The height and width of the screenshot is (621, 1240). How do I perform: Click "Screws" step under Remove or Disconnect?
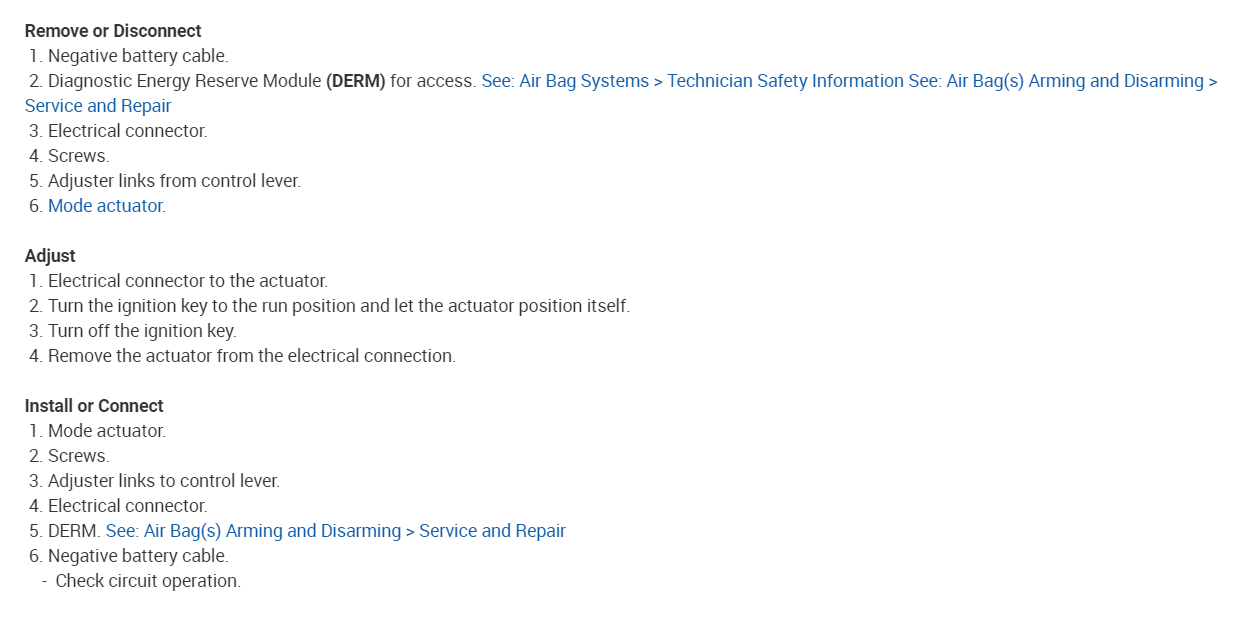[78, 156]
